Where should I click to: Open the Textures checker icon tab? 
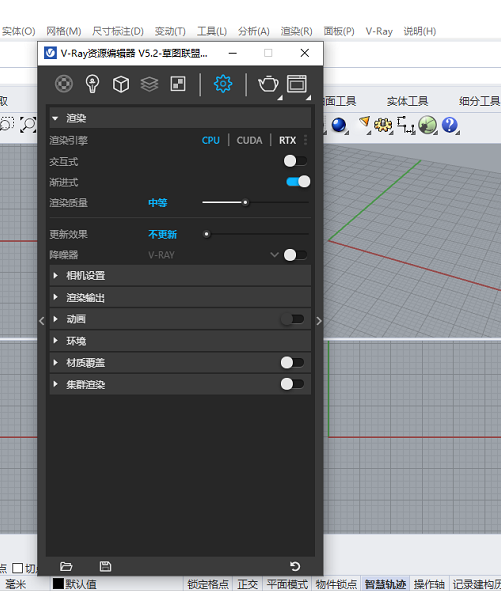178,84
